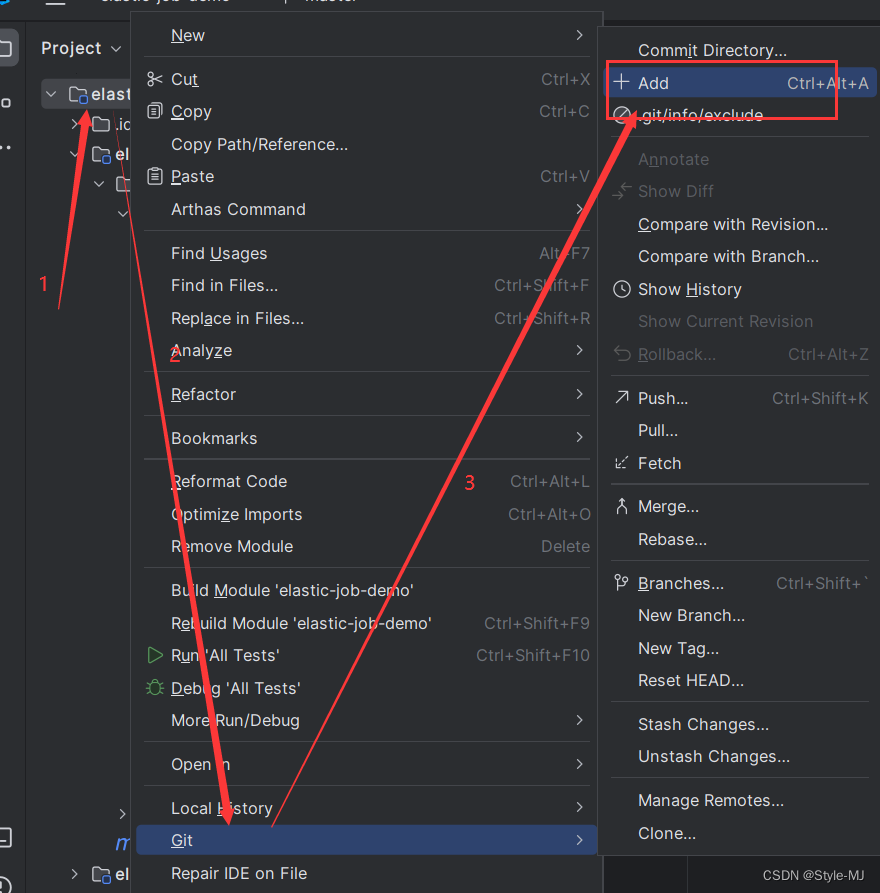Choose Commit Directory...
Viewport: 880px width, 893px height.
[740, 50]
